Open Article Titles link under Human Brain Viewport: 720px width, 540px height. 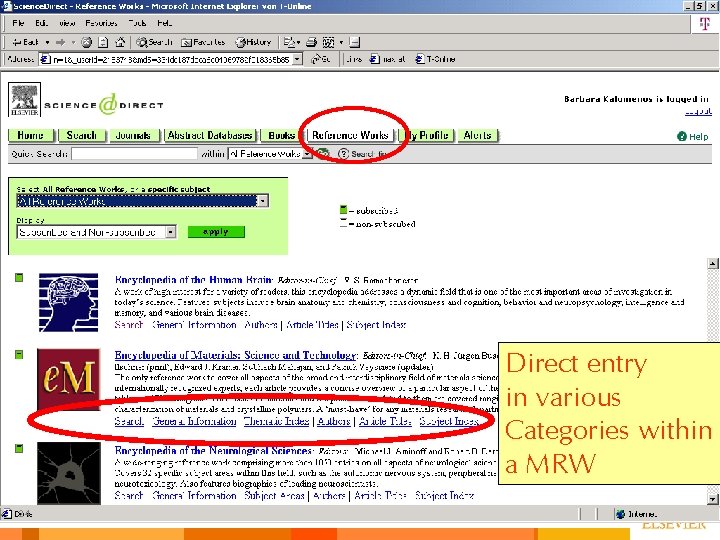312,325
